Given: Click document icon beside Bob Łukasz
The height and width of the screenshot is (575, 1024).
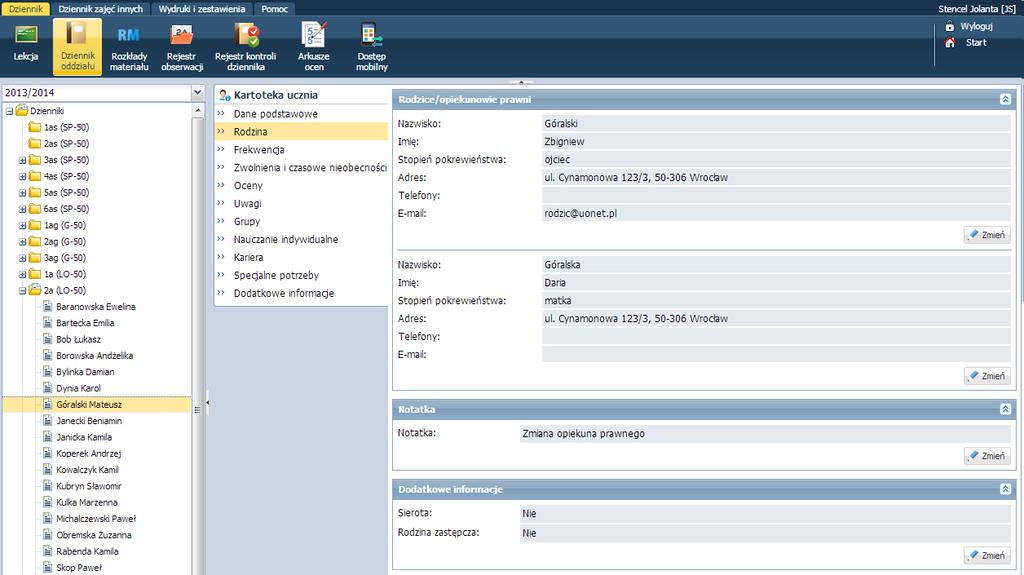Looking at the screenshot, I should [48, 338].
